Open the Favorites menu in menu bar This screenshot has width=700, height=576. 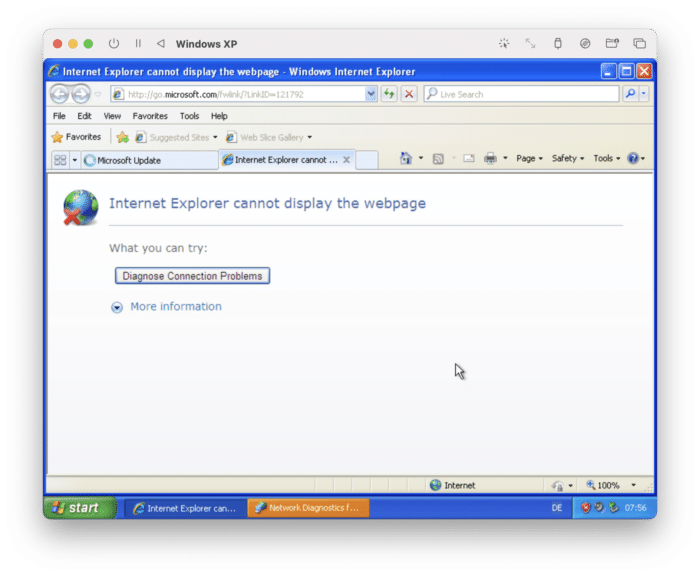[150, 116]
